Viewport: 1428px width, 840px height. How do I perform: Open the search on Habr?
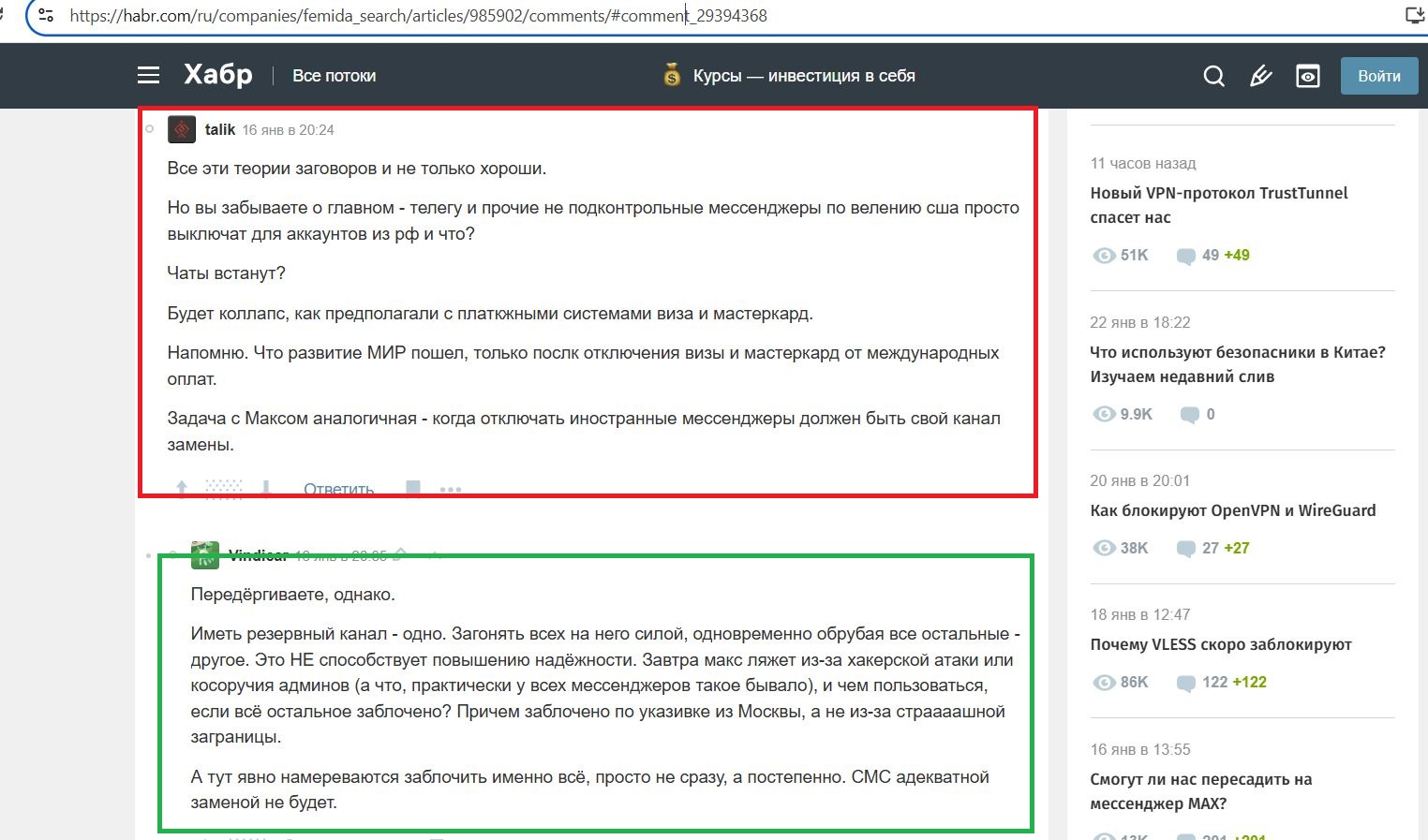coord(1213,76)
